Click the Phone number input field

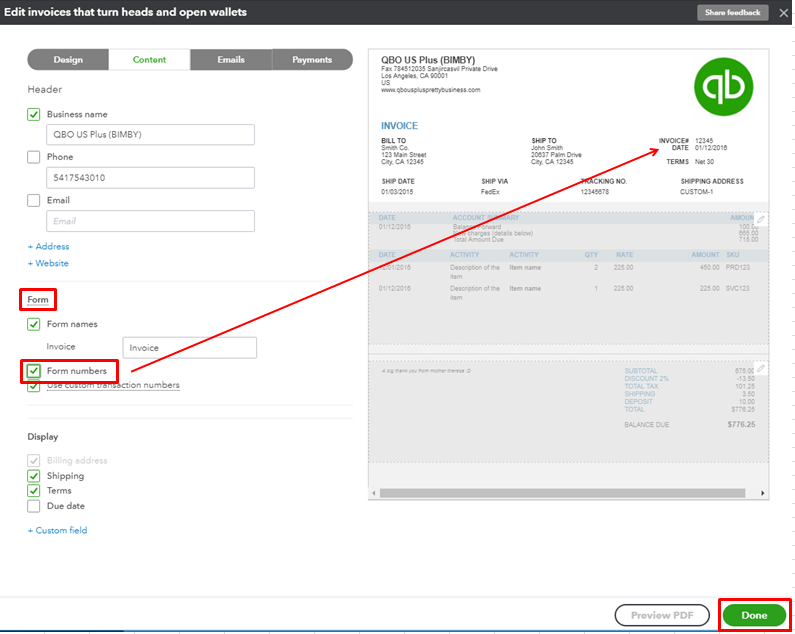[151, 178]
